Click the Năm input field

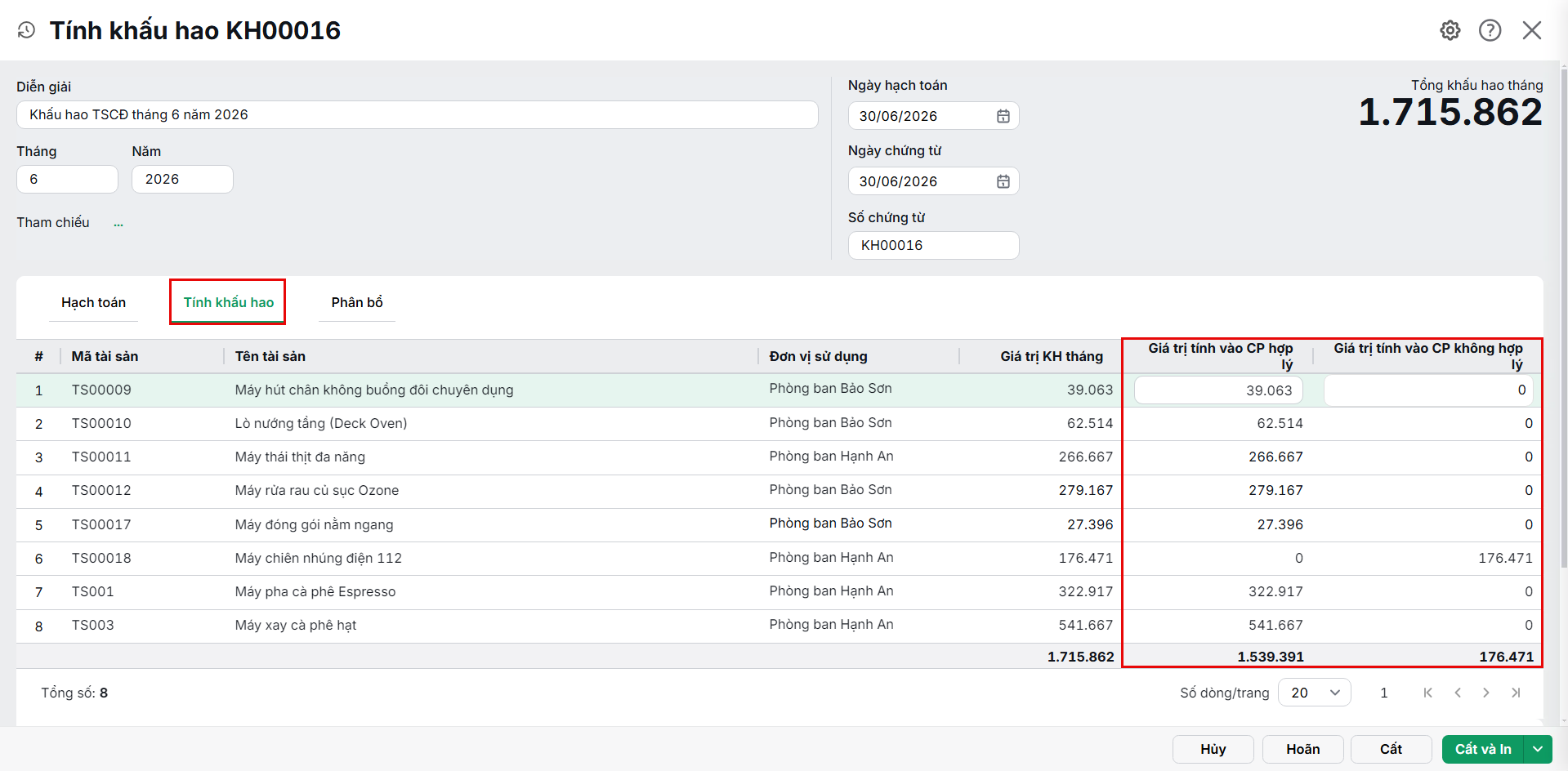182,179
